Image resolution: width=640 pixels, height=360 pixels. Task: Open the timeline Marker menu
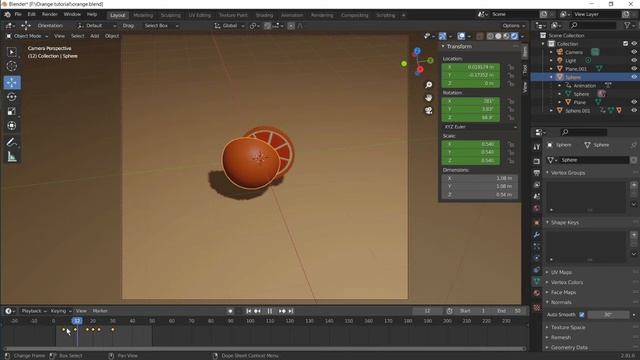(100, 311)
